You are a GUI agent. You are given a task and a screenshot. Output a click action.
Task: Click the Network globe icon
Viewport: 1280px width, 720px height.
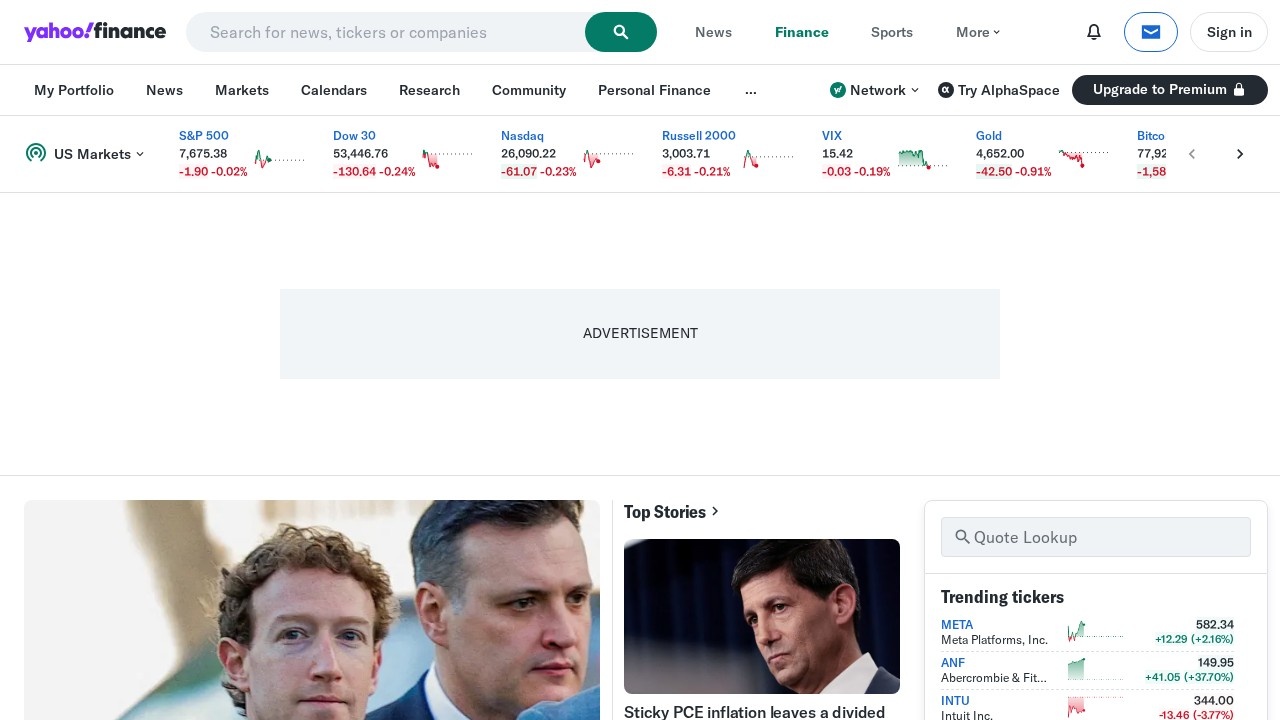[x=838, y=90]
